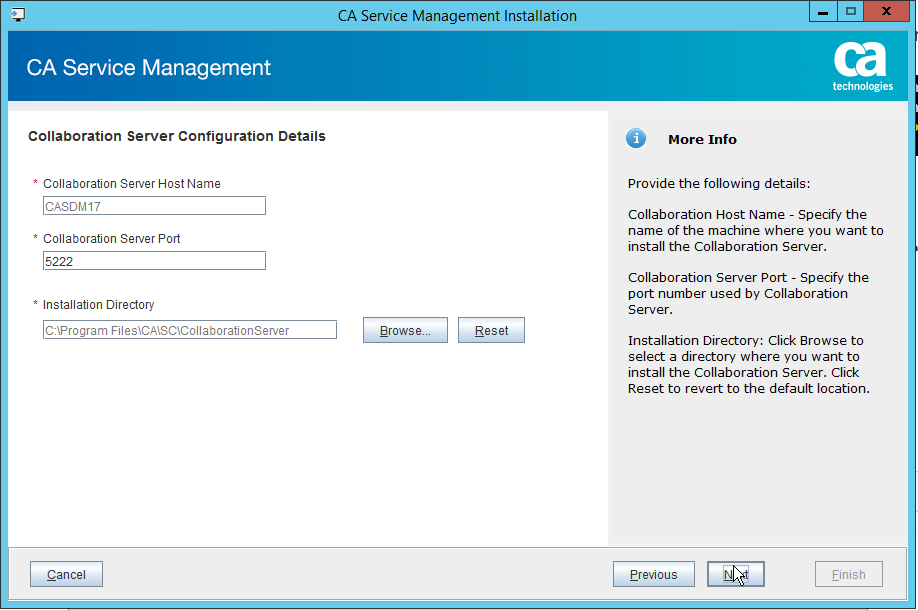Minimize the installation window
This screenshot has height=610, width=918.
824,11
